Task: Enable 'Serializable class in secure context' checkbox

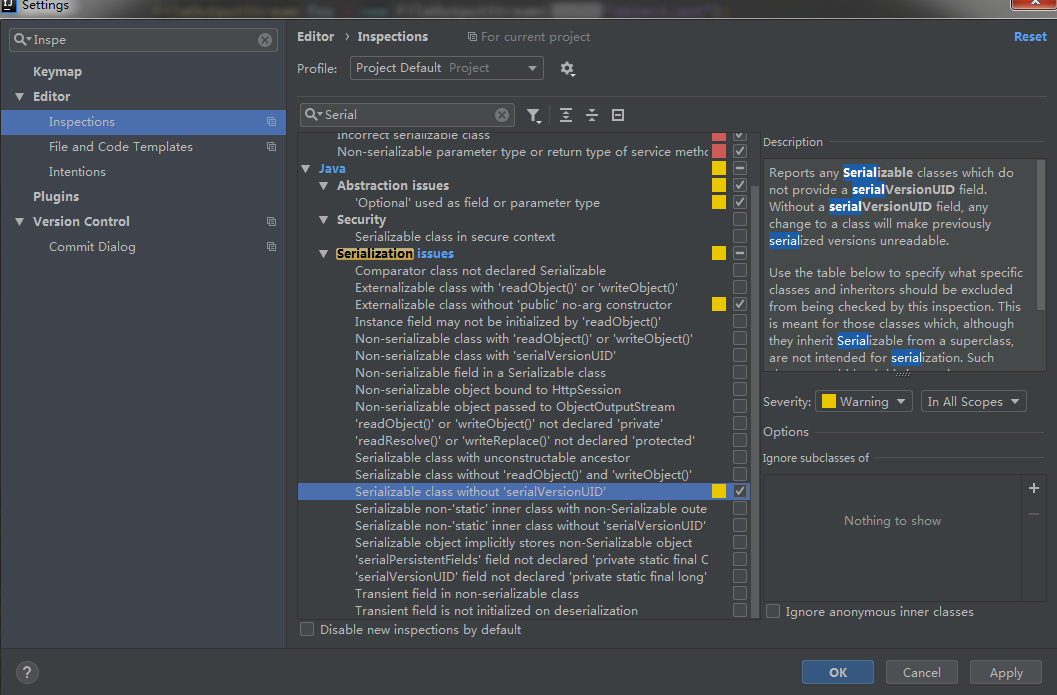Action: point(739,237)
